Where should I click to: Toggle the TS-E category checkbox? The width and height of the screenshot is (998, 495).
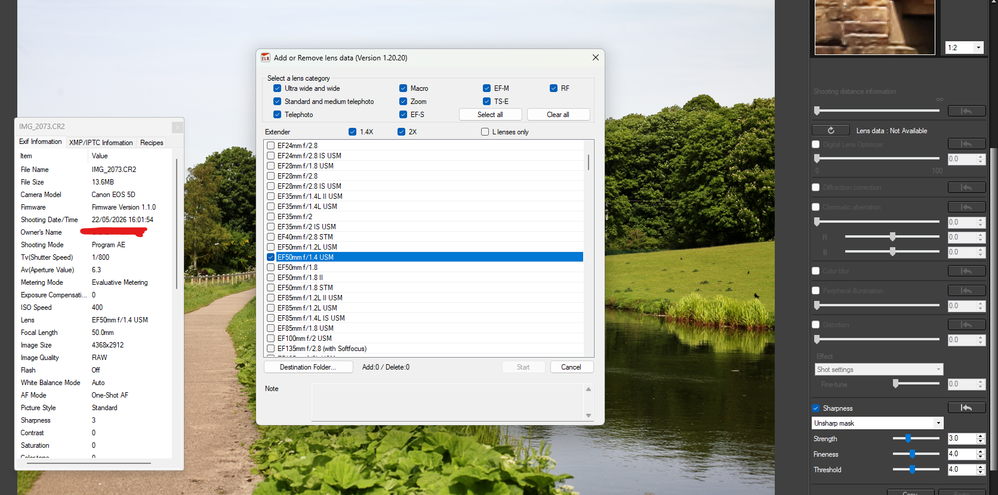point(487,101)
